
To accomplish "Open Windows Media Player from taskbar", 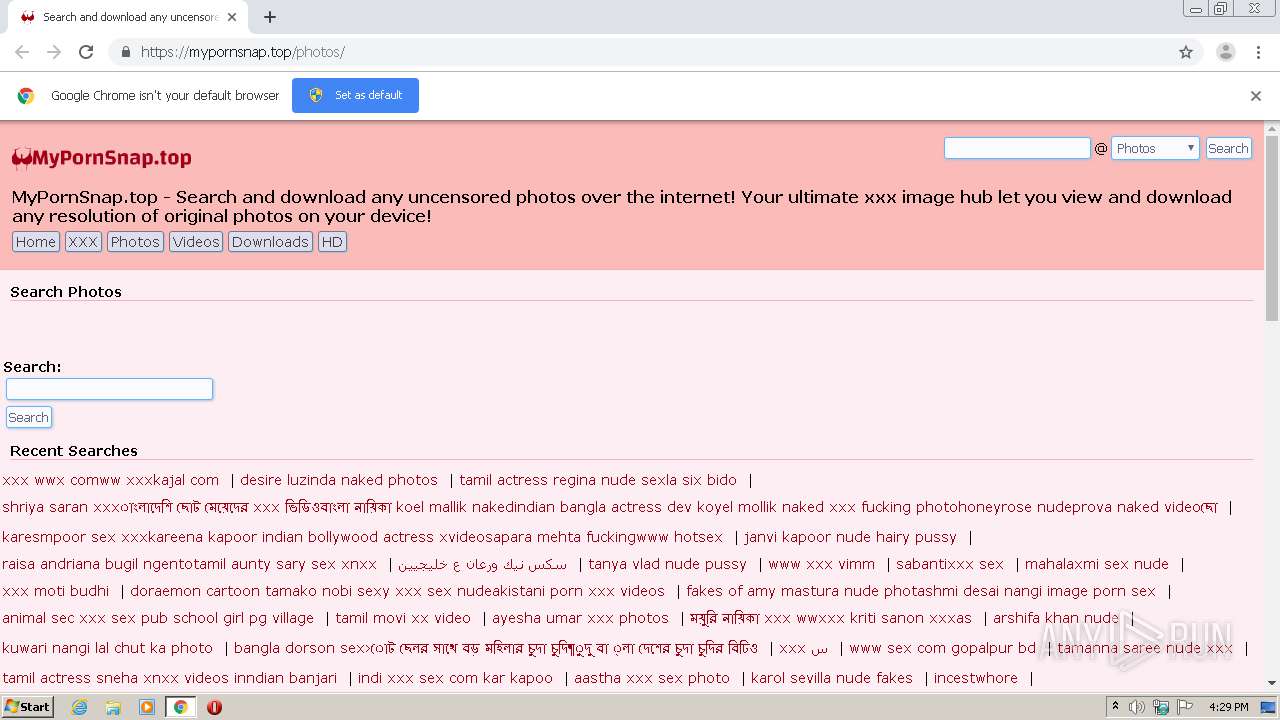I will click(147, 707).
